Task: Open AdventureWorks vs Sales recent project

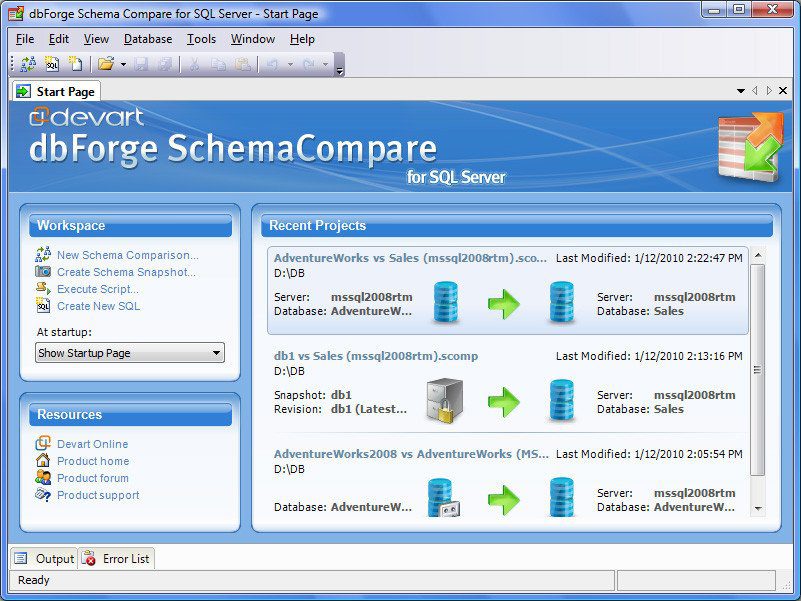Action: point(508,290)
